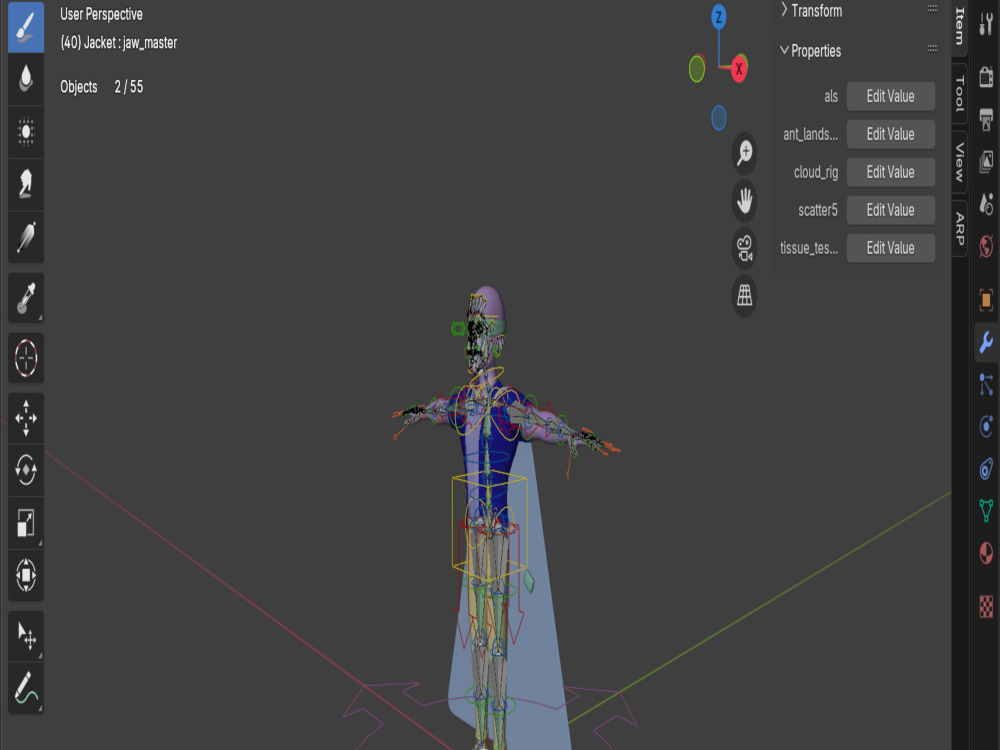Select the Rotate tool
Screen dimensions: 1000x750
coord(26,471)
